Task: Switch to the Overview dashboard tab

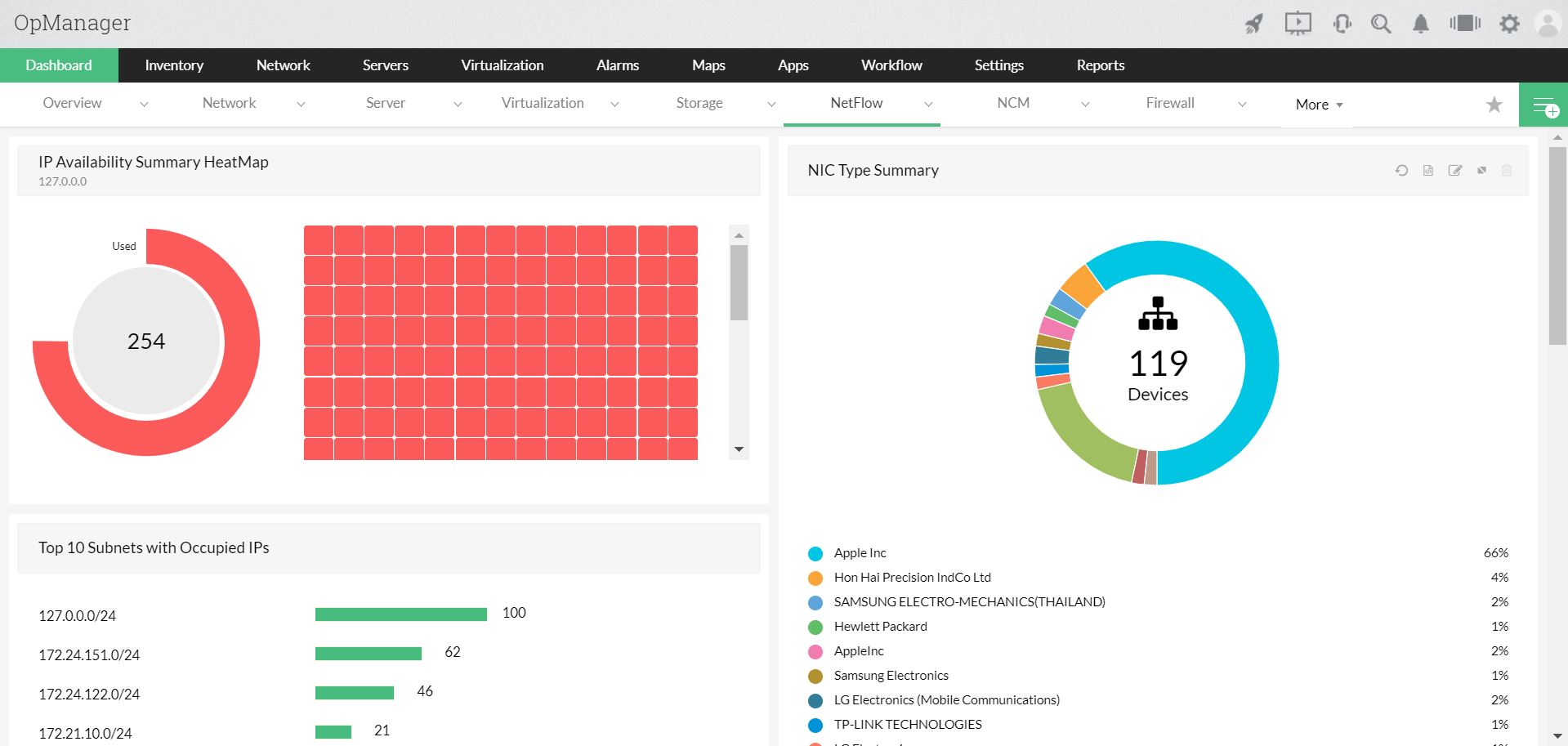Action: point(72,103)
